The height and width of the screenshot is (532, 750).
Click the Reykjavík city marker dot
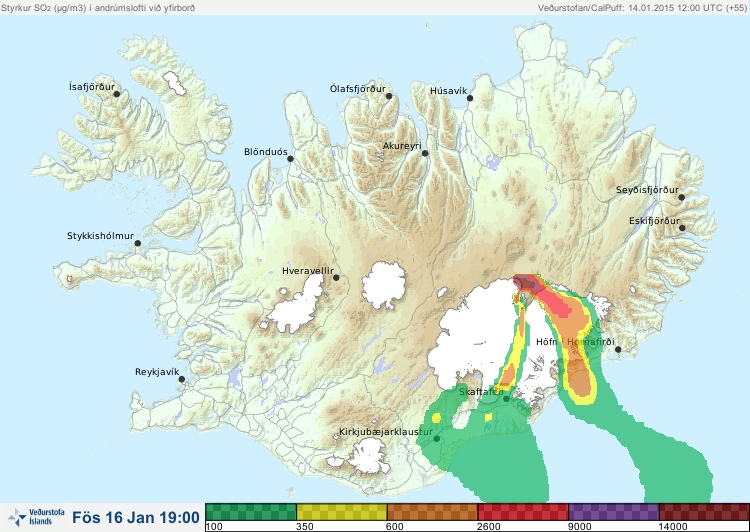182,379
